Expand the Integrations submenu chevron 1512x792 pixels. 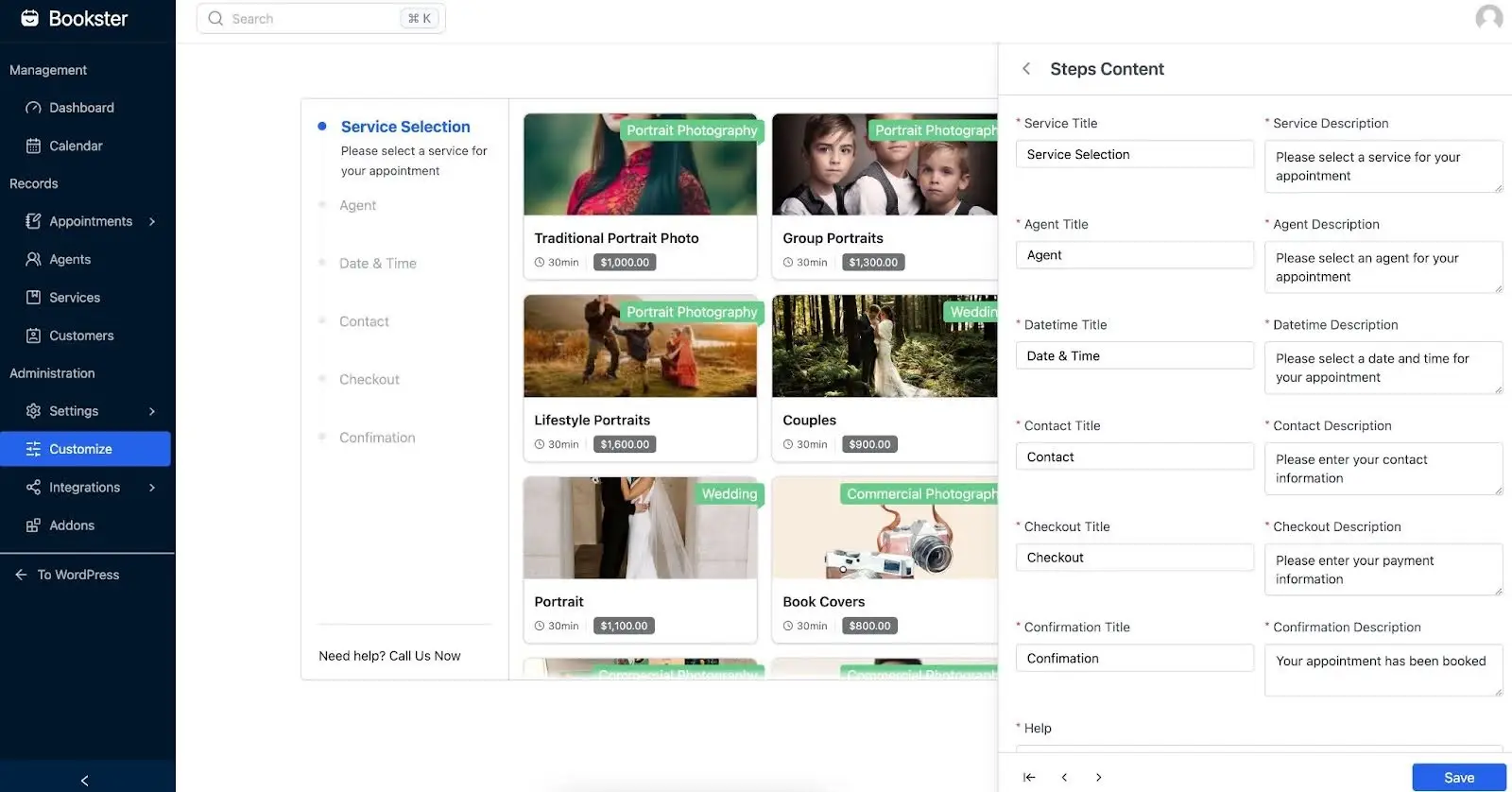pyautogui.click(x=151, y=488)
